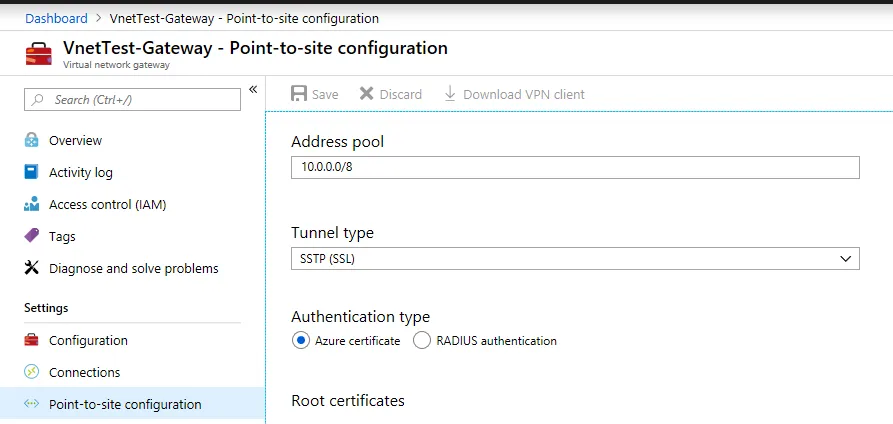893x424 pixels.
Task: Click the Diagnose and solve problems wrench icon
Action: tap(31, 268)
